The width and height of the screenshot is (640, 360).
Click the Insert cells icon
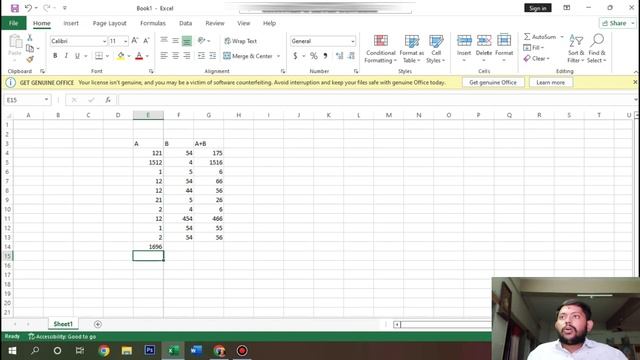(x=464, y=41)
